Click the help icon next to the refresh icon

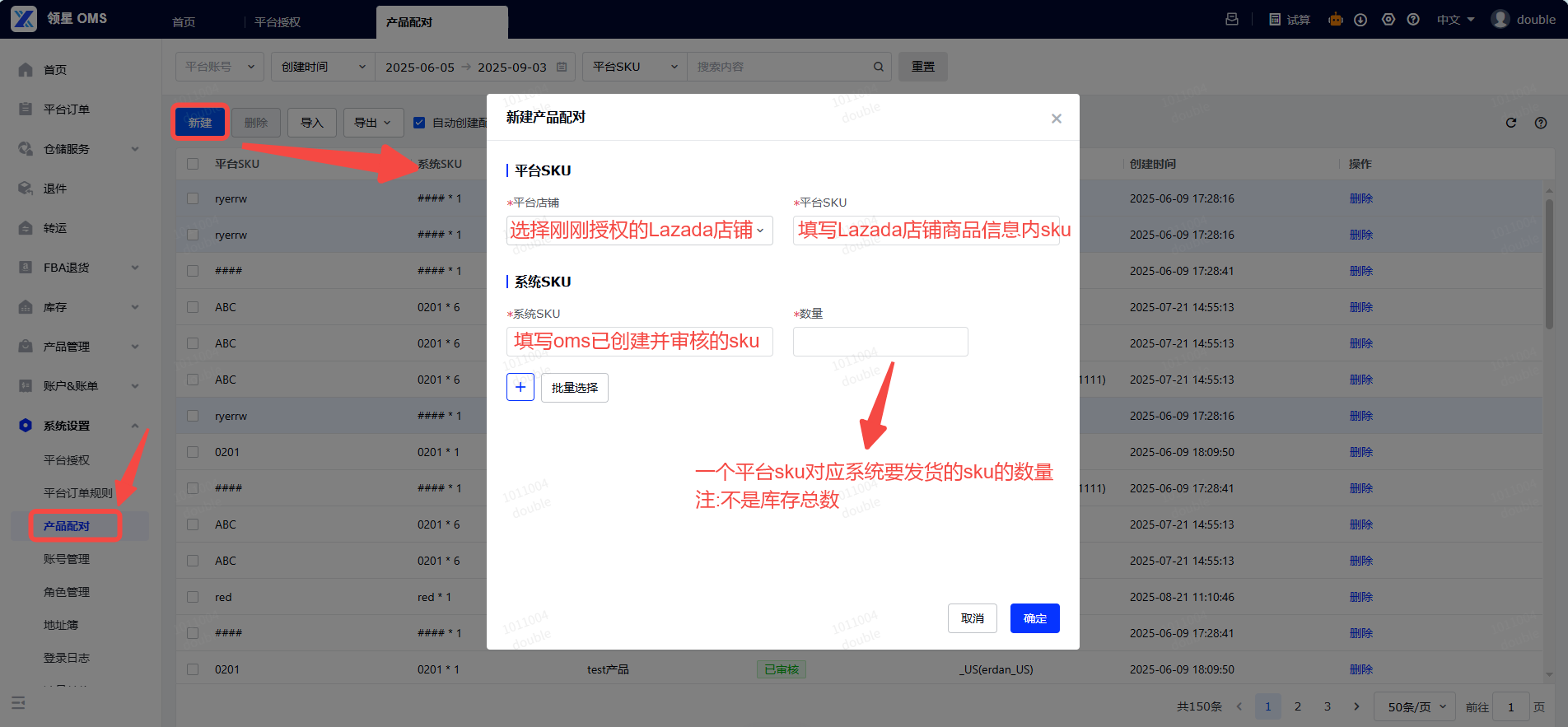coord(1541,123)
